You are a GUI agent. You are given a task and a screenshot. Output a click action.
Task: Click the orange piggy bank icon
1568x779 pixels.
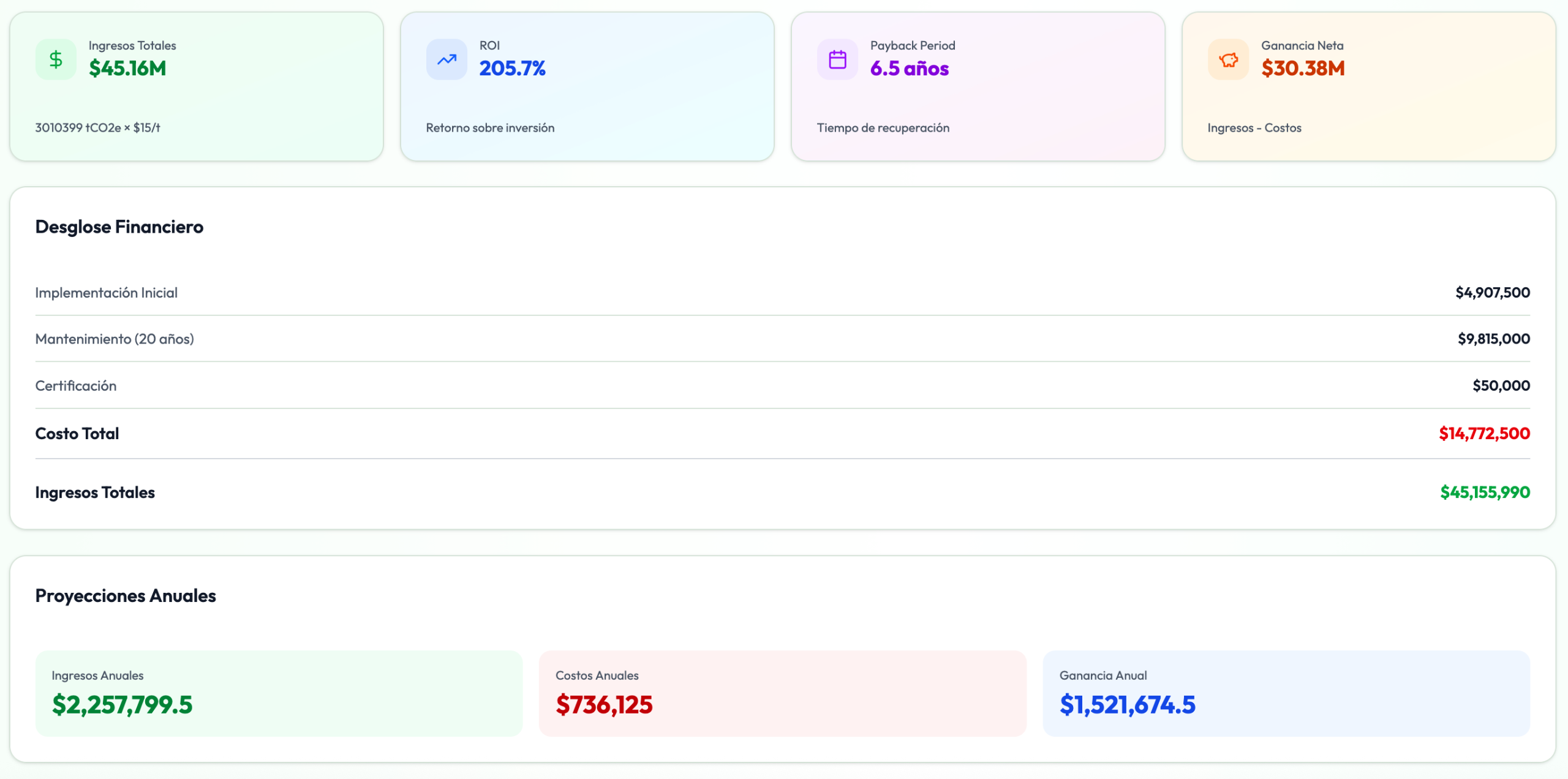point(1228,59)
